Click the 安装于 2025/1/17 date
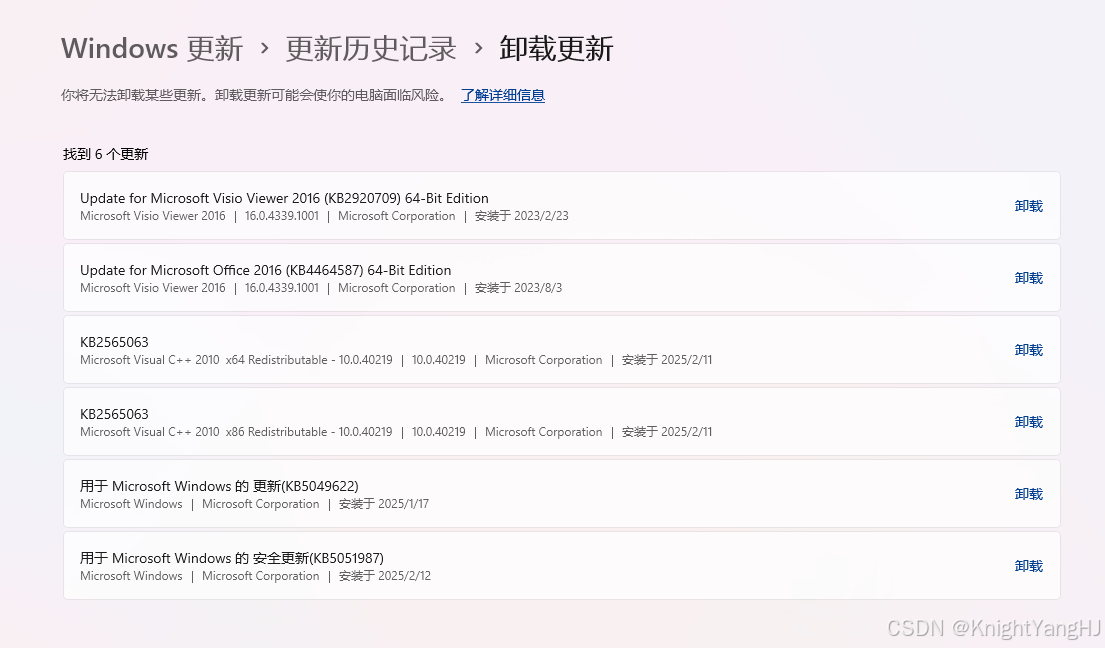 [384, 504]
